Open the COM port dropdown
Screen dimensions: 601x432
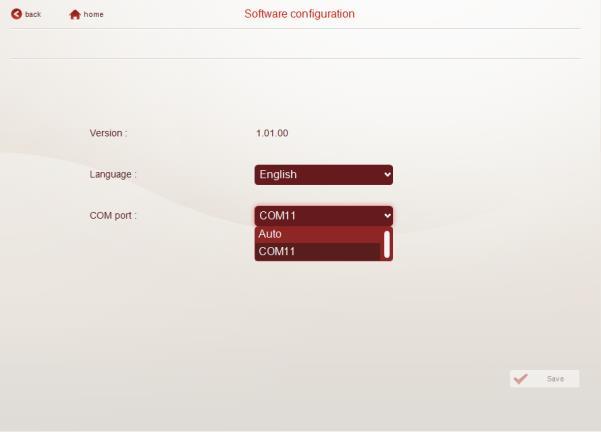(323, 216)
